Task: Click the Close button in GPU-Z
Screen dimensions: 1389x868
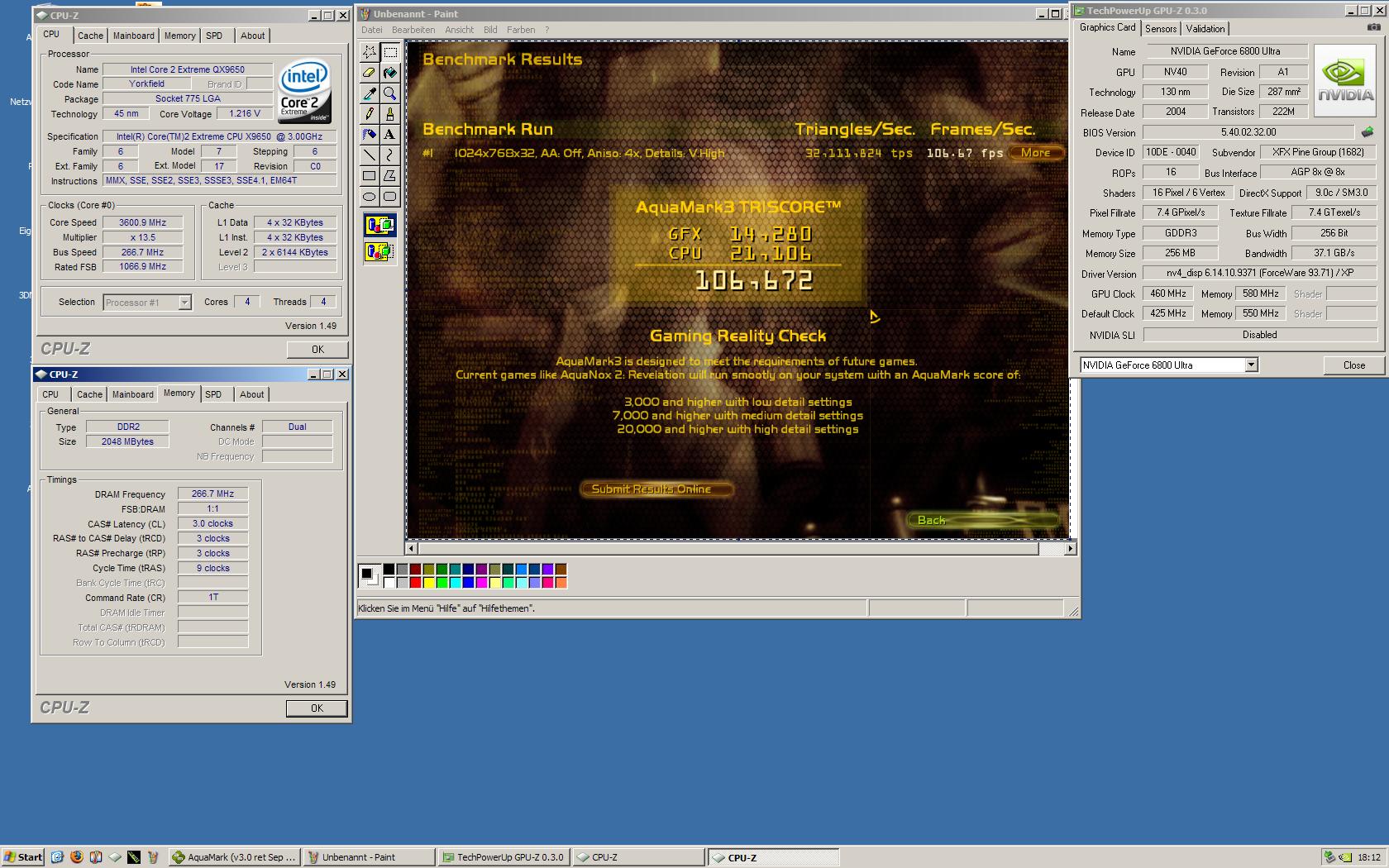Action: (1354, 365)
